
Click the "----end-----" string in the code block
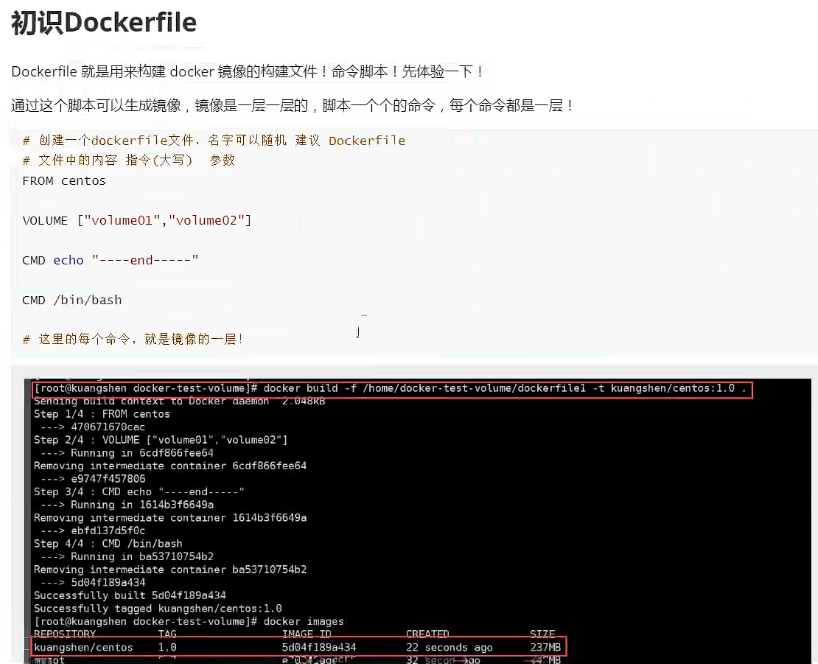(145, 260)
